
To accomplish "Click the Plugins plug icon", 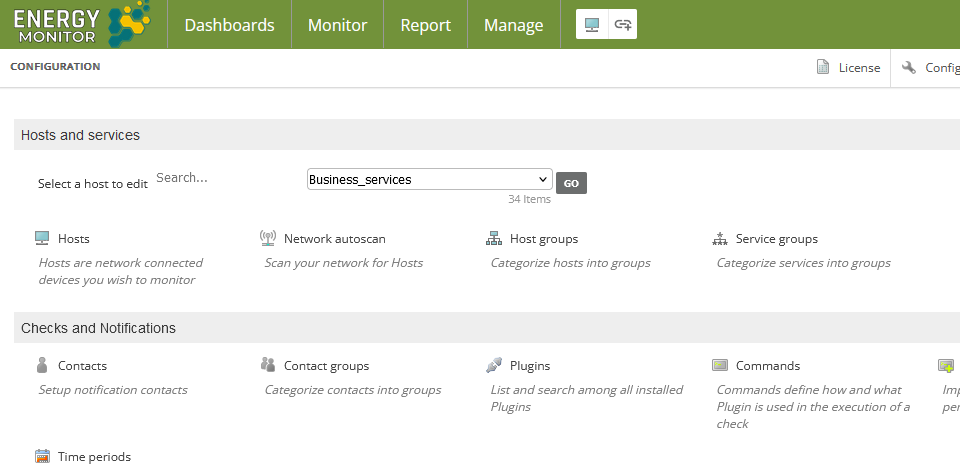I will tap(493, 366).
